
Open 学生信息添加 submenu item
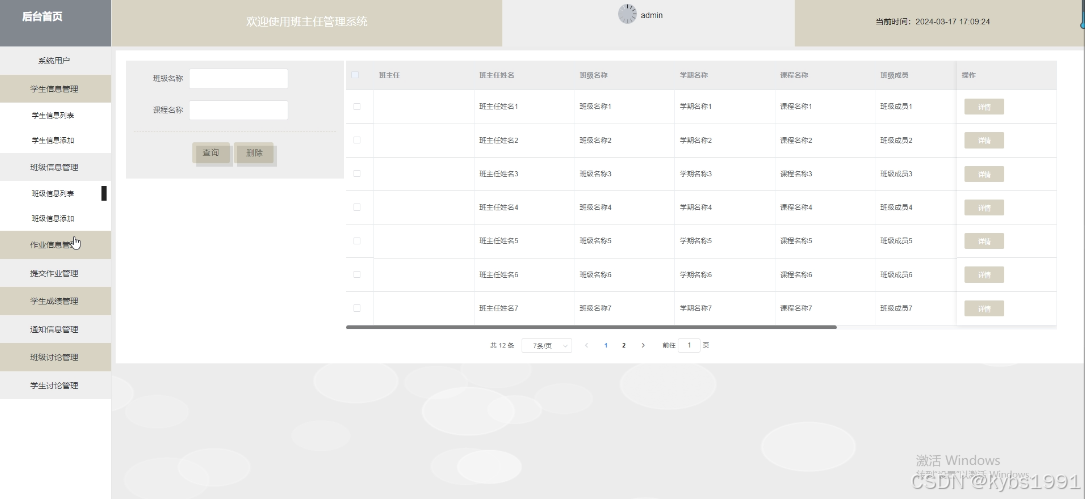tap(53, 140)
